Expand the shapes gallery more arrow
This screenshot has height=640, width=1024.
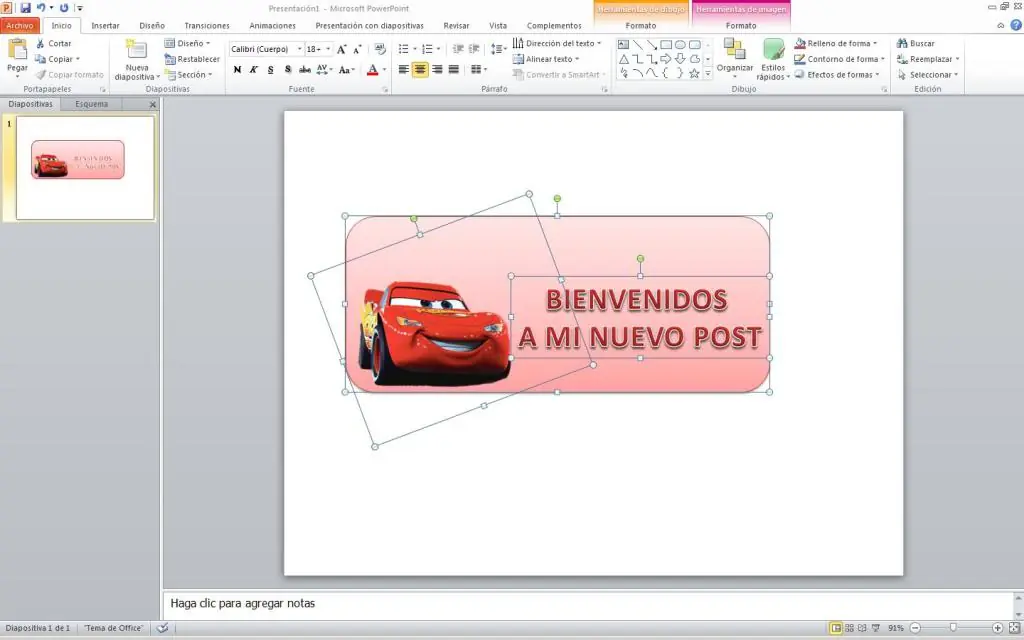click(707, 74)
